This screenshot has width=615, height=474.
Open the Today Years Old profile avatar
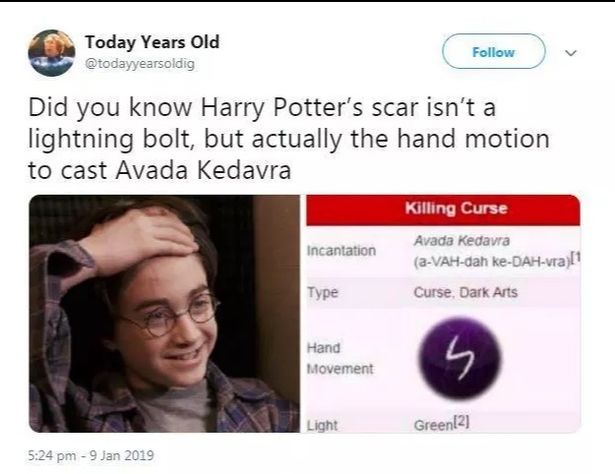(51, 53)
